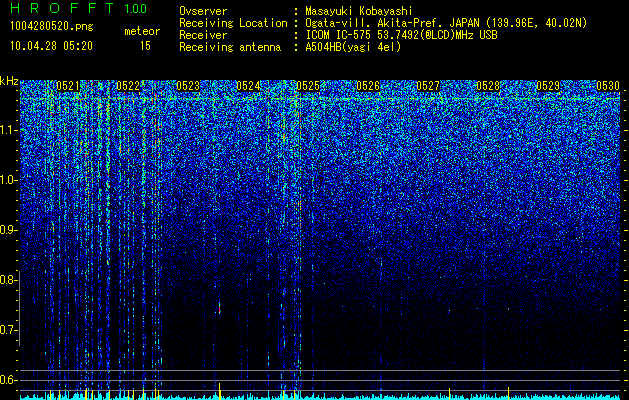Click the meteor count value 15

click(145, 46)
